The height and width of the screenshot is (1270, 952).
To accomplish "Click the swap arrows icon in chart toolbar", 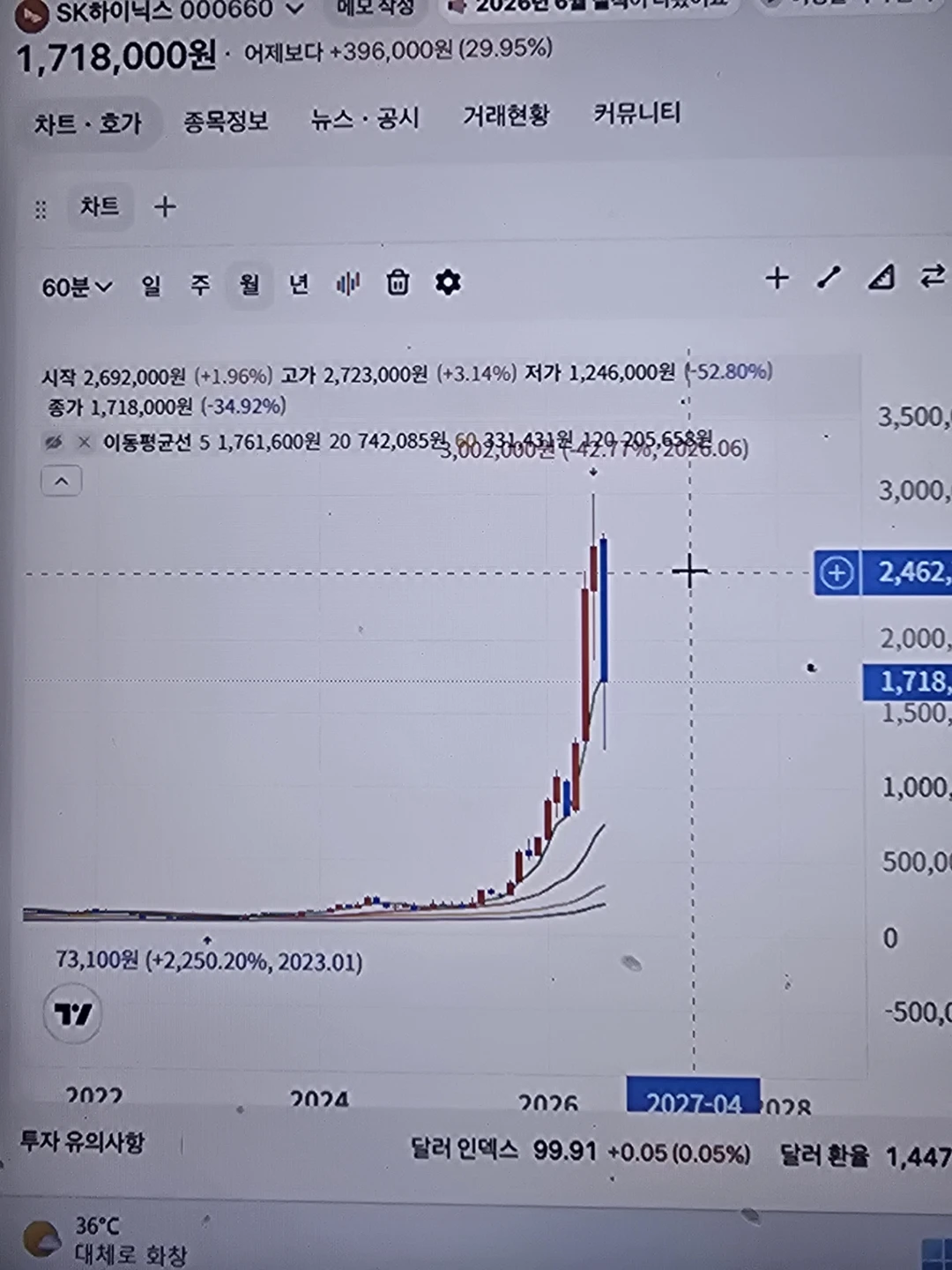I will coord(933,277).
